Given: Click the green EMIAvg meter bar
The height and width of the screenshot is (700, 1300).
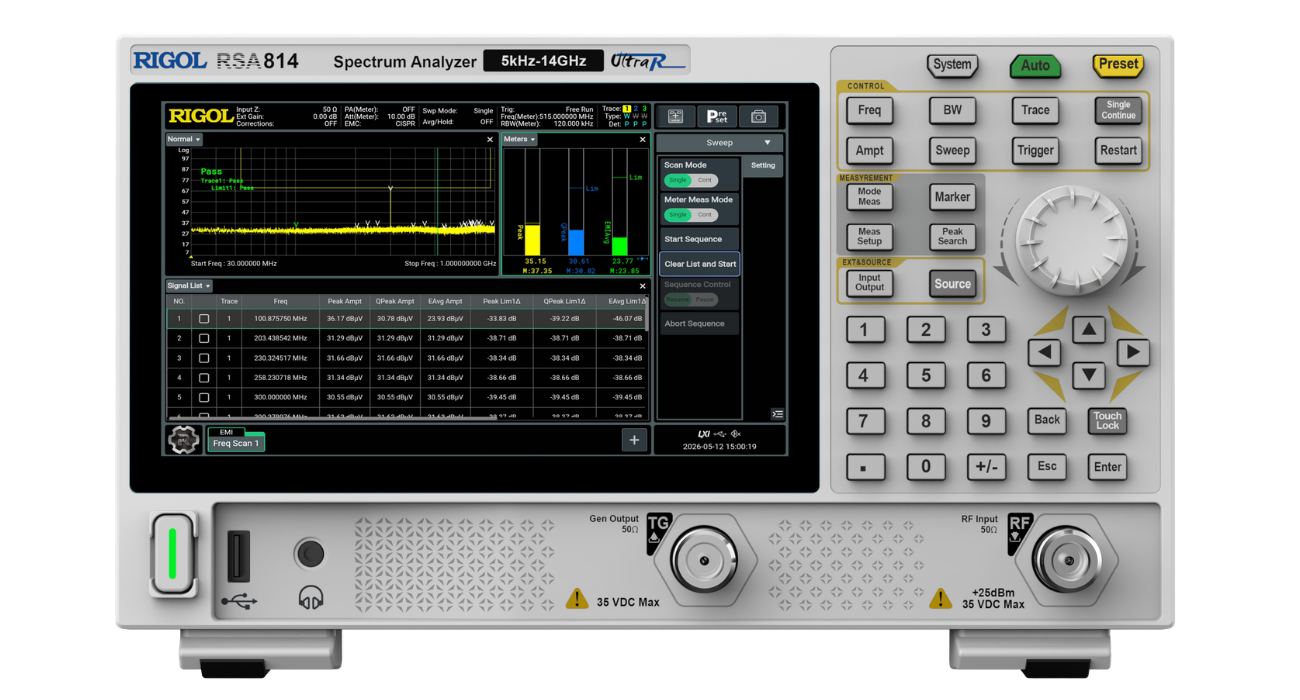Looking at the screenshot, I should [620, 246].
